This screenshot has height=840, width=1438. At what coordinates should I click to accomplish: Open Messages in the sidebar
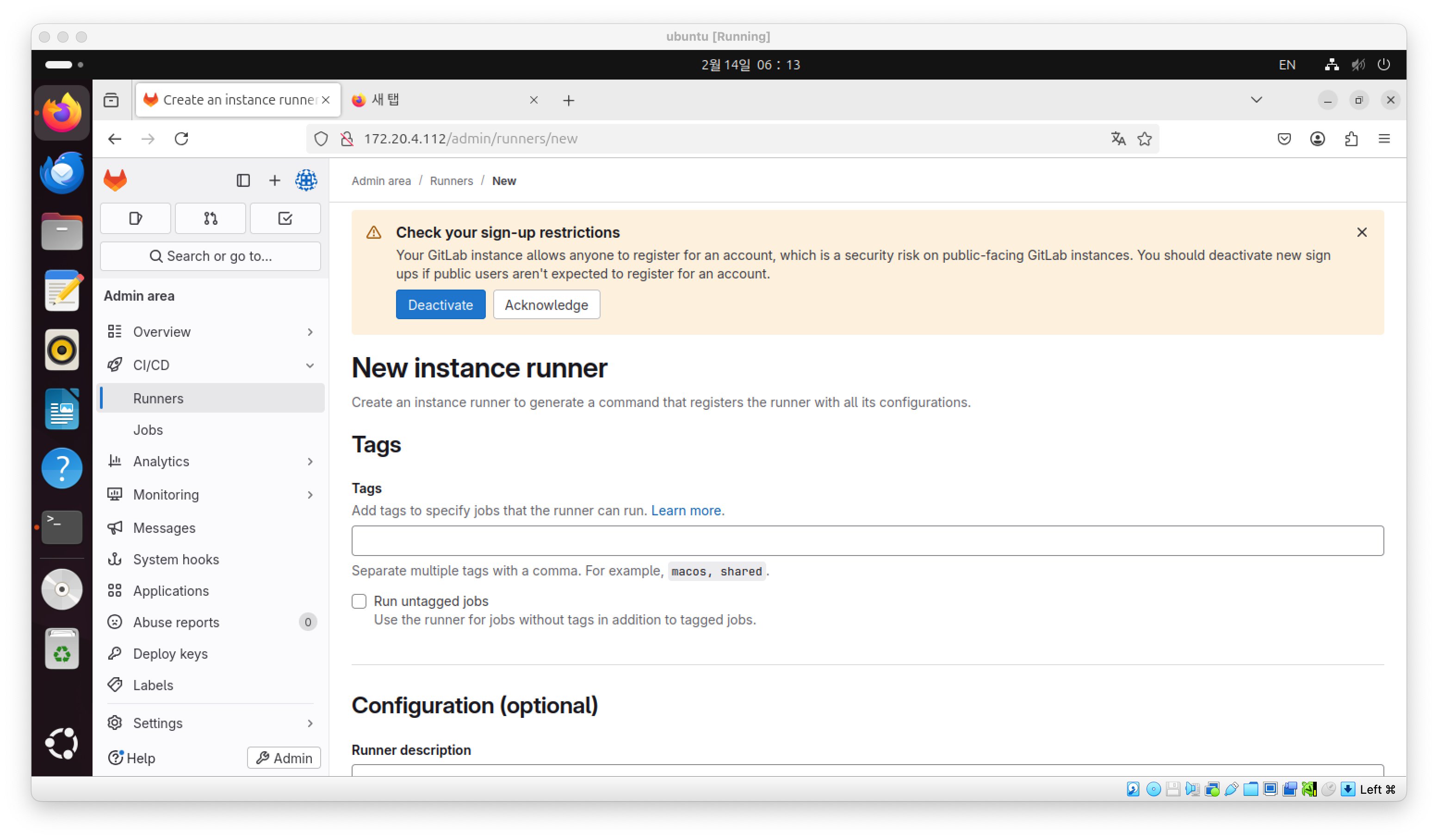point(211,528)
